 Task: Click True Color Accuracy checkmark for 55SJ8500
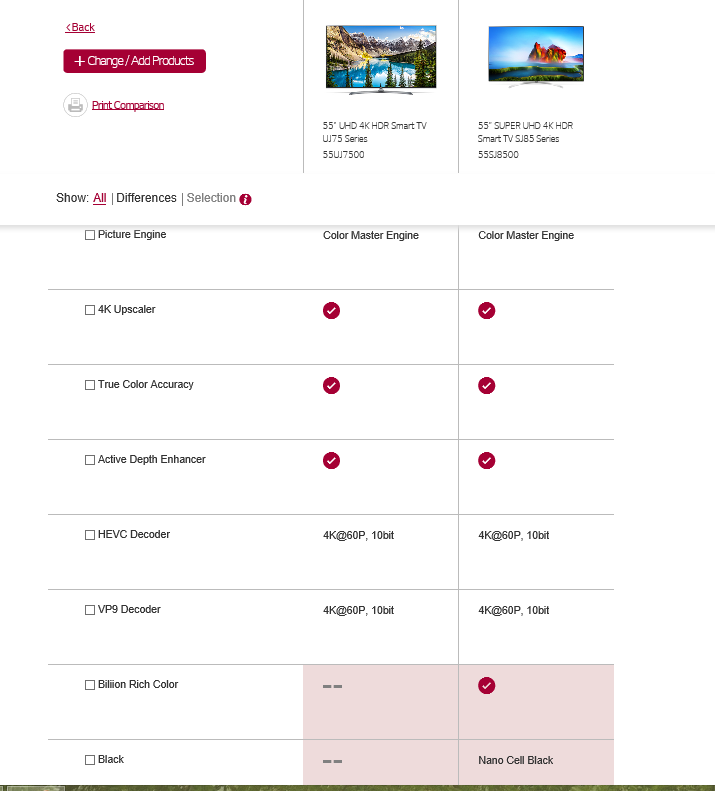coord(486,385)
